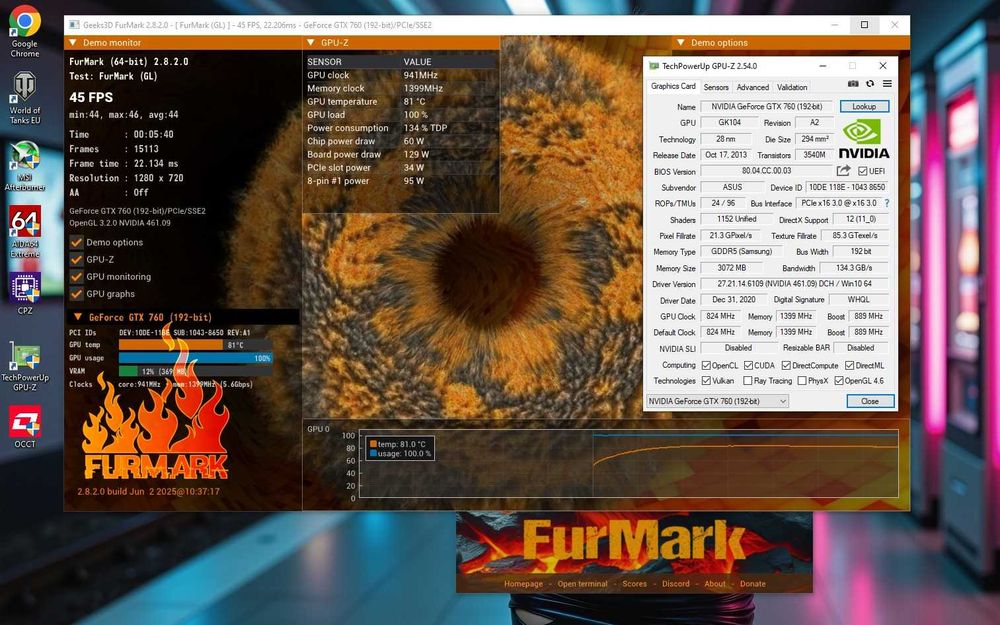
Task: Launch CPZ desktop shortcut
Action: pyautogui.click(x=25, y=293)
